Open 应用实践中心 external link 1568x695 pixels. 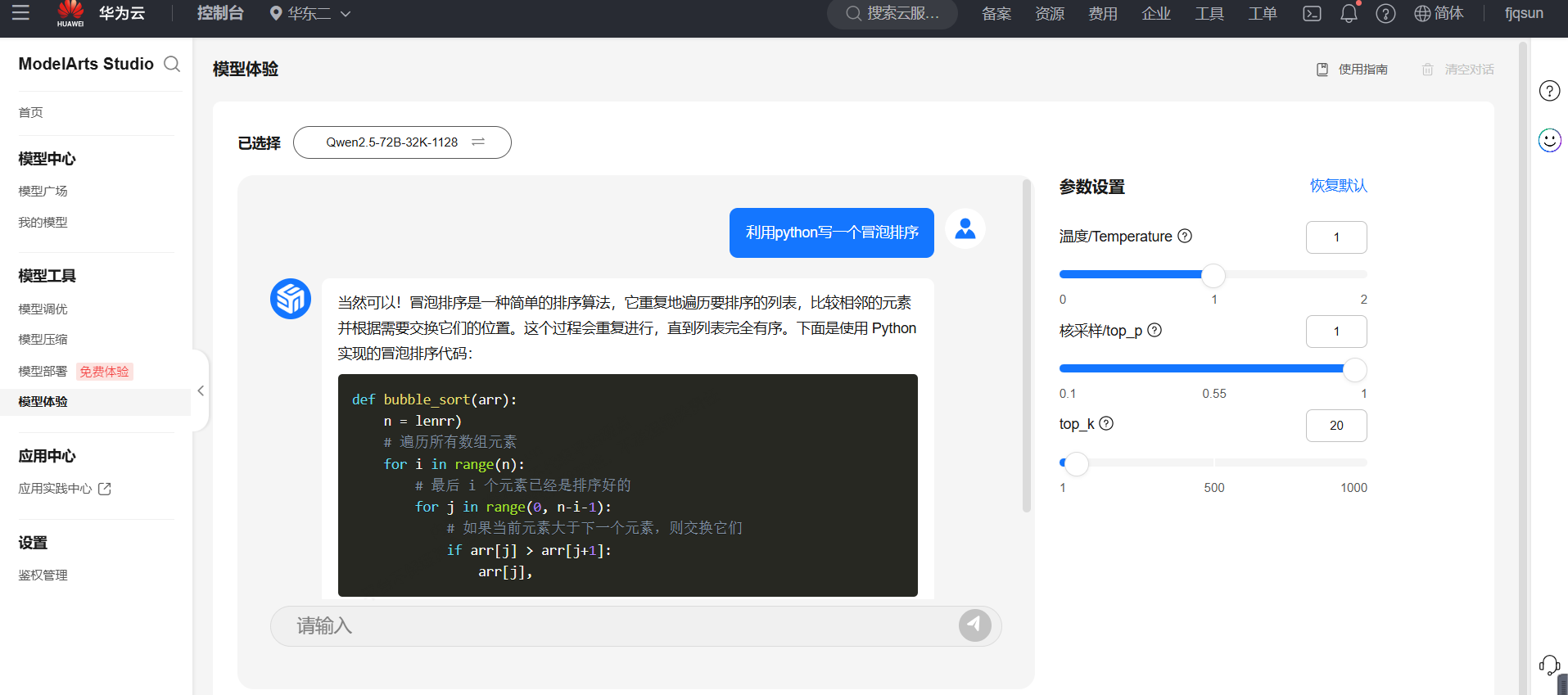(x=65, y=489)
